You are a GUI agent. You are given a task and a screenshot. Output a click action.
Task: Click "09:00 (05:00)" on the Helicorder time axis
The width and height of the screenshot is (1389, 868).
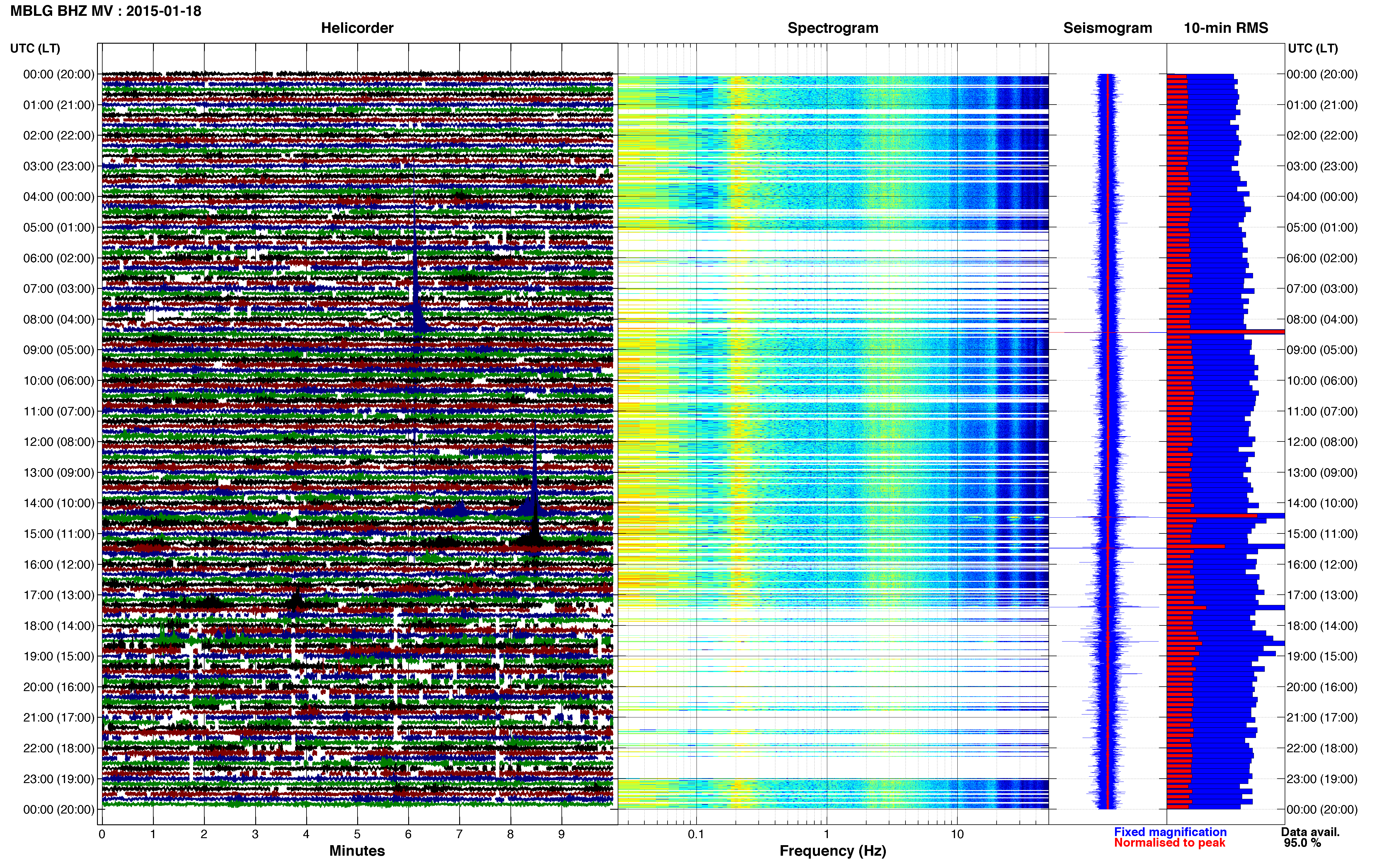point(59,350)
